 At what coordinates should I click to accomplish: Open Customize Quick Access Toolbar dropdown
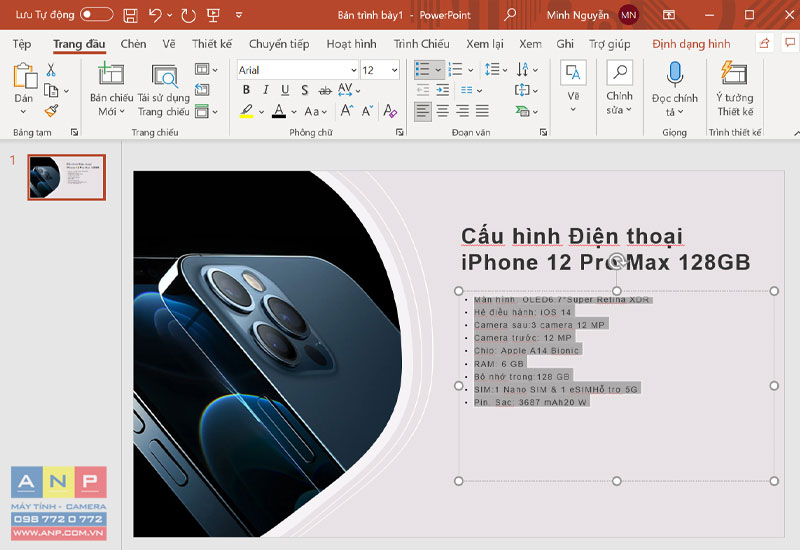[x=239, y=15]
